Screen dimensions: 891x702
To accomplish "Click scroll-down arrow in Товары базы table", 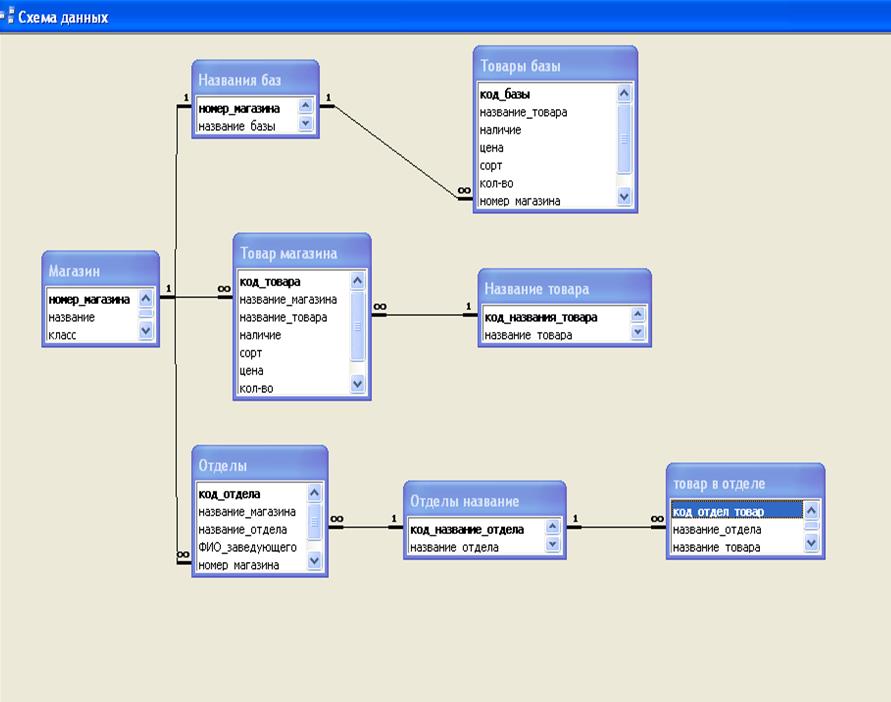I will (624, 197).
